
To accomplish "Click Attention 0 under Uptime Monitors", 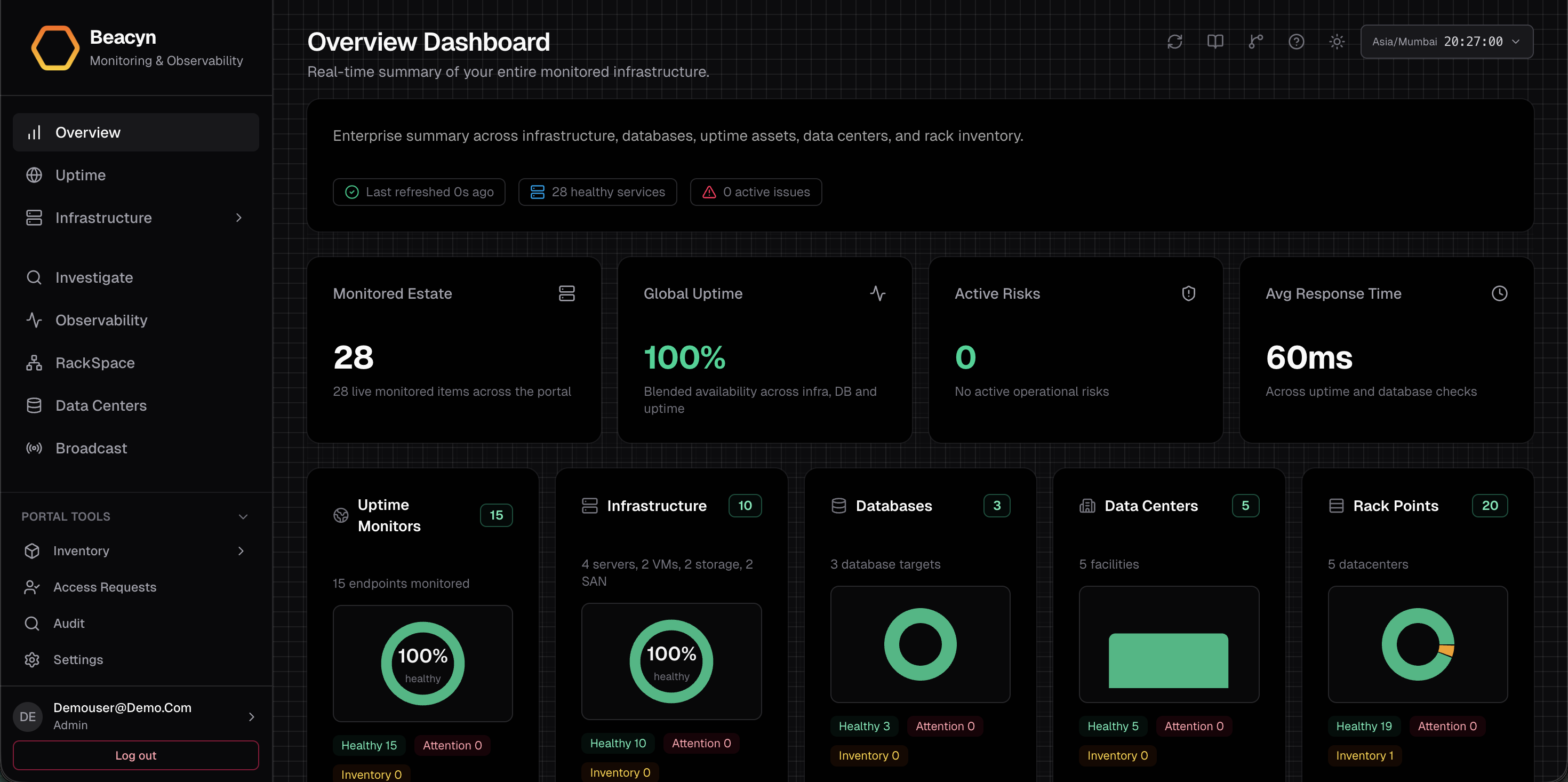I will click(x=452, y=745).
